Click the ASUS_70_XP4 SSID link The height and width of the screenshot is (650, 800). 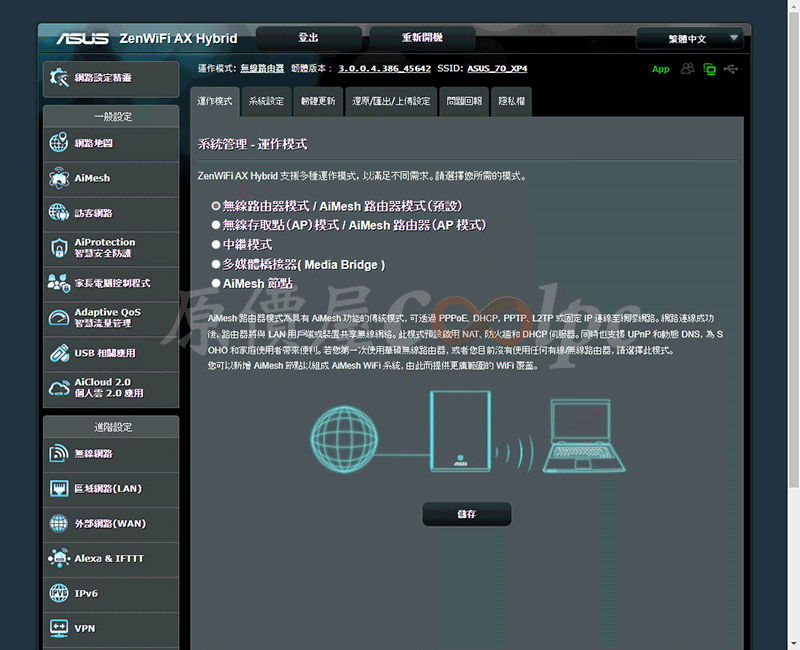pyautogui.click(x=497, y=68)
